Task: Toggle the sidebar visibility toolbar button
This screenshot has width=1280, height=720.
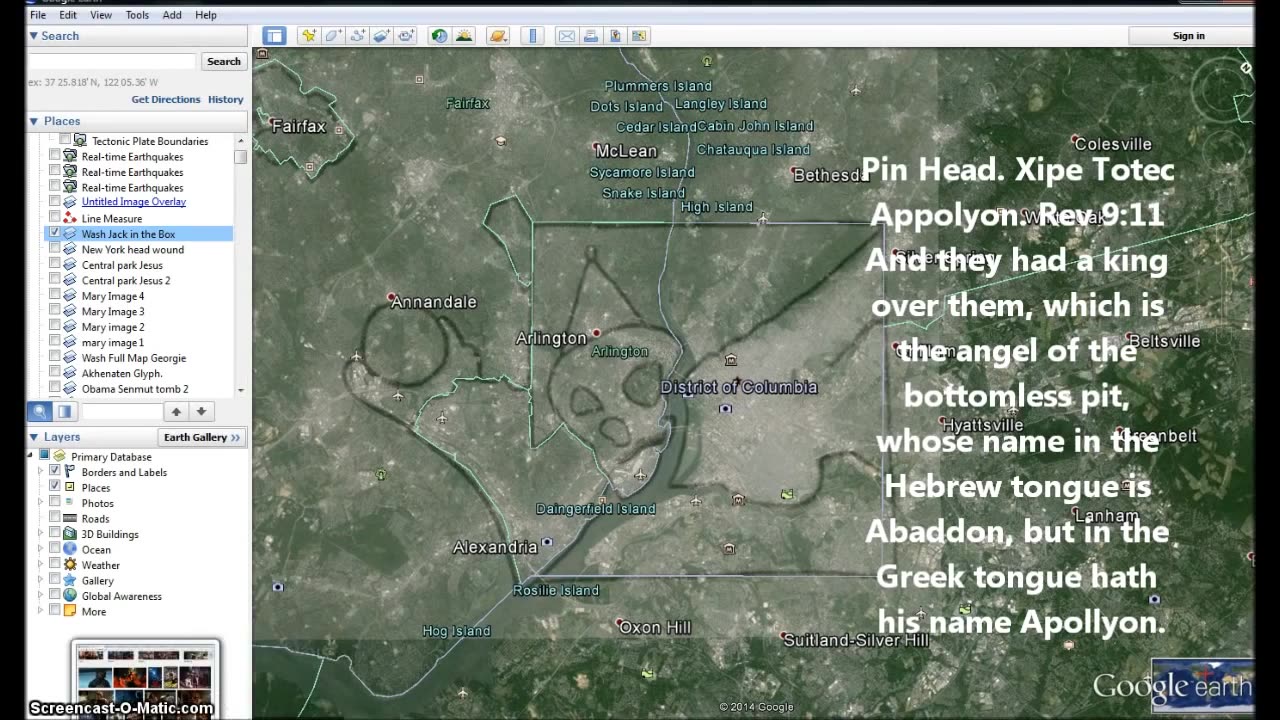Action: pyautogui.click(x=274, y=36)
